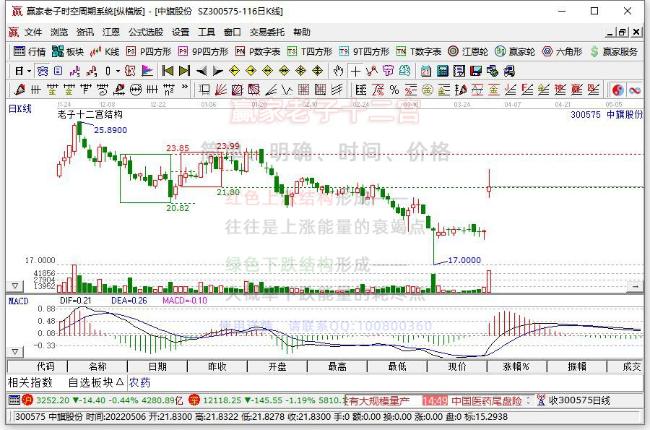Open the 江恩 menu
The image size is (650, 430).
click(111, 32)
